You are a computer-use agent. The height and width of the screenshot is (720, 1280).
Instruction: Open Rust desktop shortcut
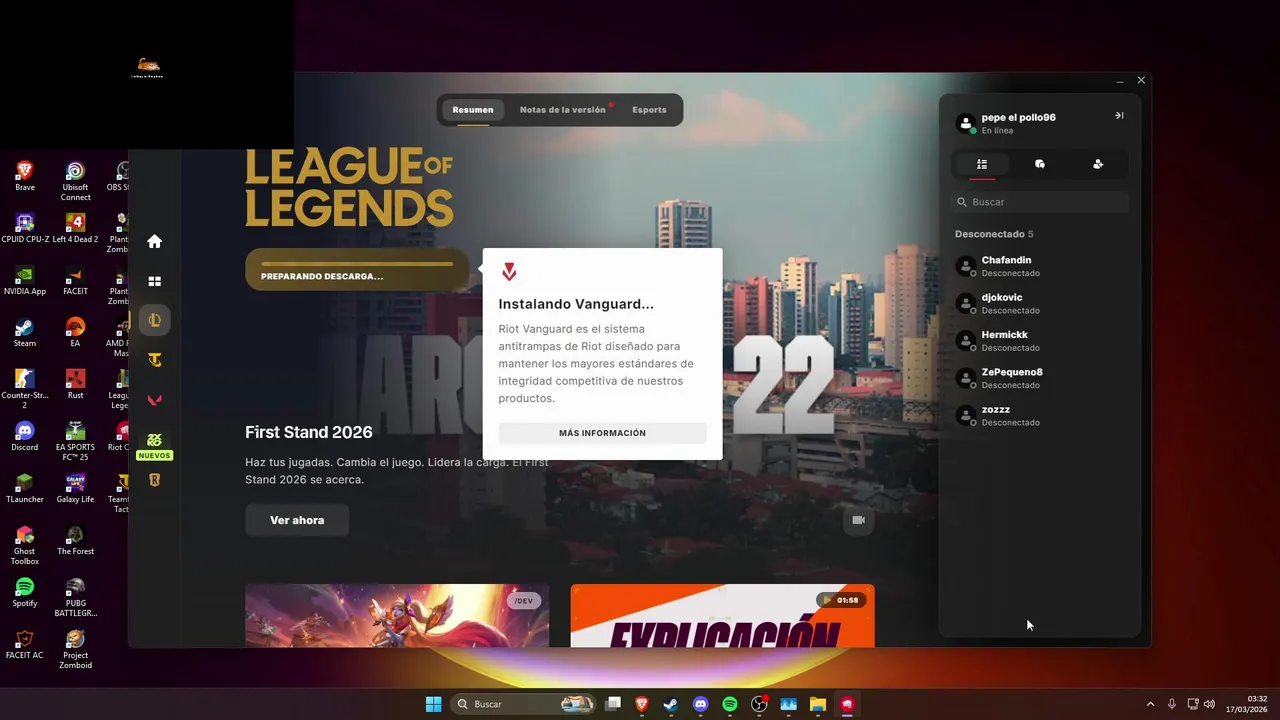click(x=75, y=384)
